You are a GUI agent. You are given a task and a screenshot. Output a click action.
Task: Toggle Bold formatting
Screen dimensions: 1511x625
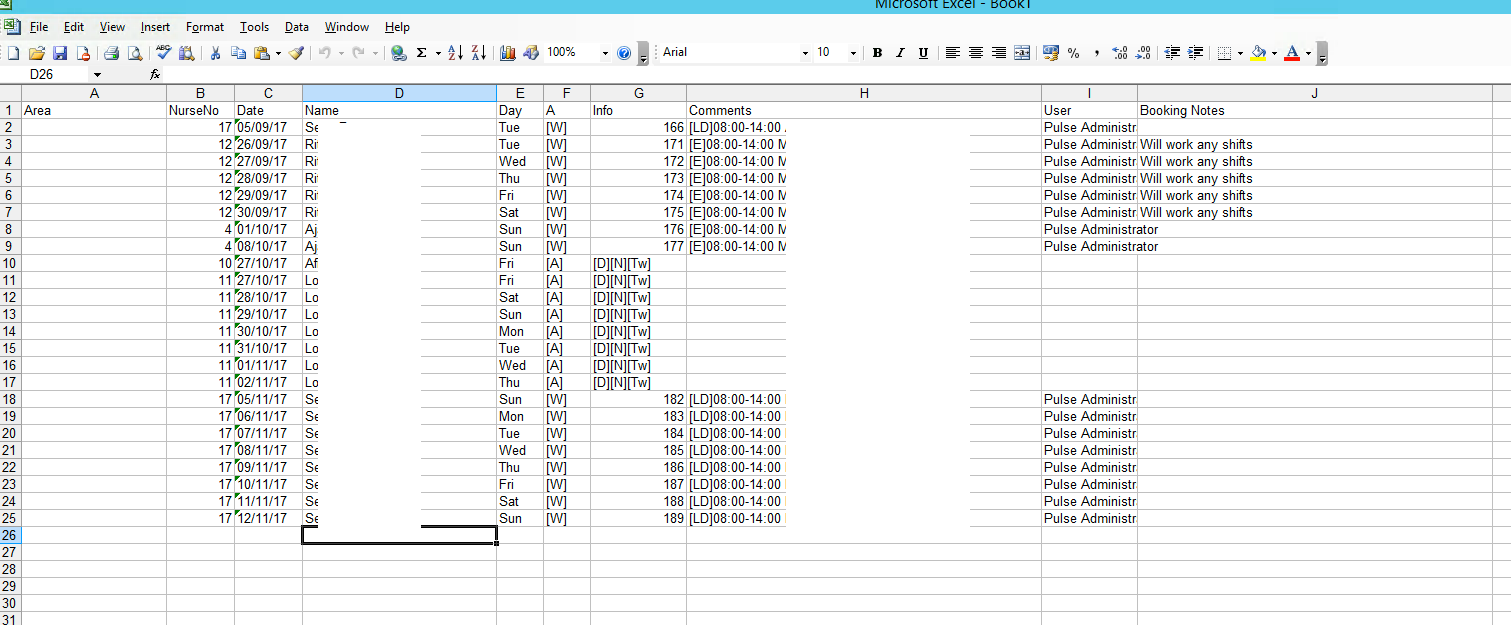click(877, 53)
